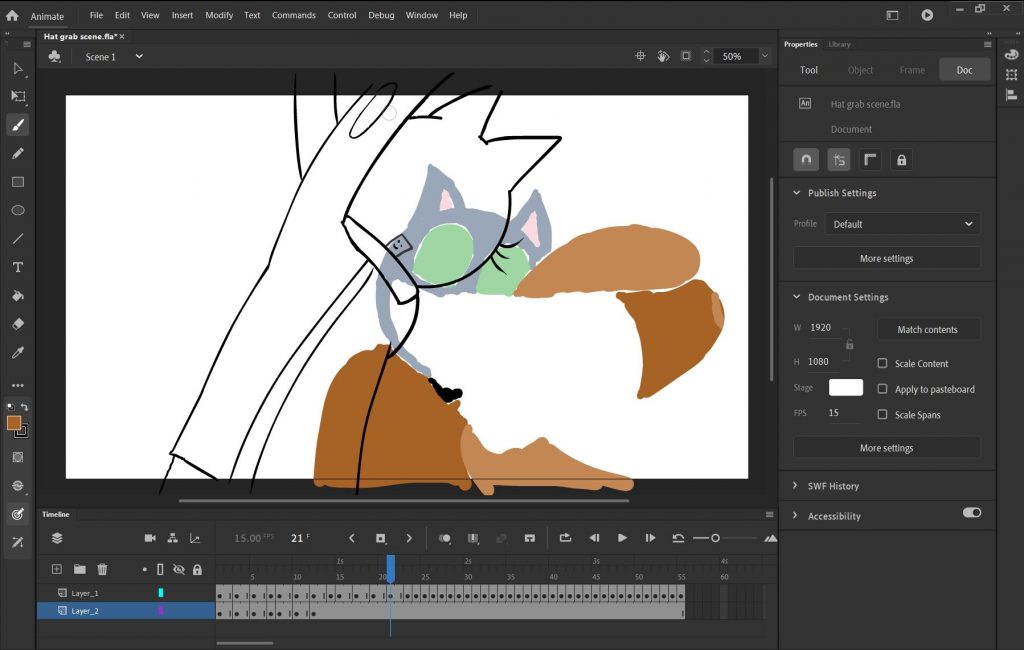Toggle the Accessibility switch
The width and height of the screenshot is (1024, 650).
tap(971, 512)
